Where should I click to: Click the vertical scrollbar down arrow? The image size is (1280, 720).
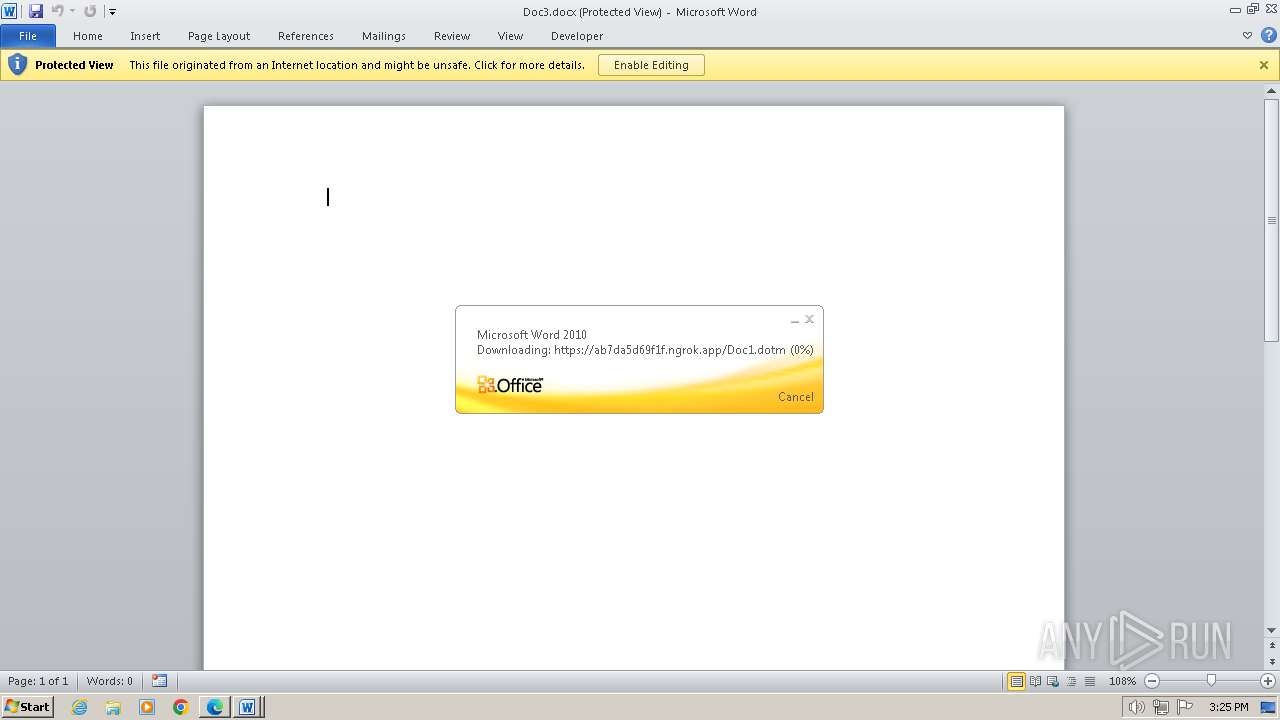(x=1272, y=630)
